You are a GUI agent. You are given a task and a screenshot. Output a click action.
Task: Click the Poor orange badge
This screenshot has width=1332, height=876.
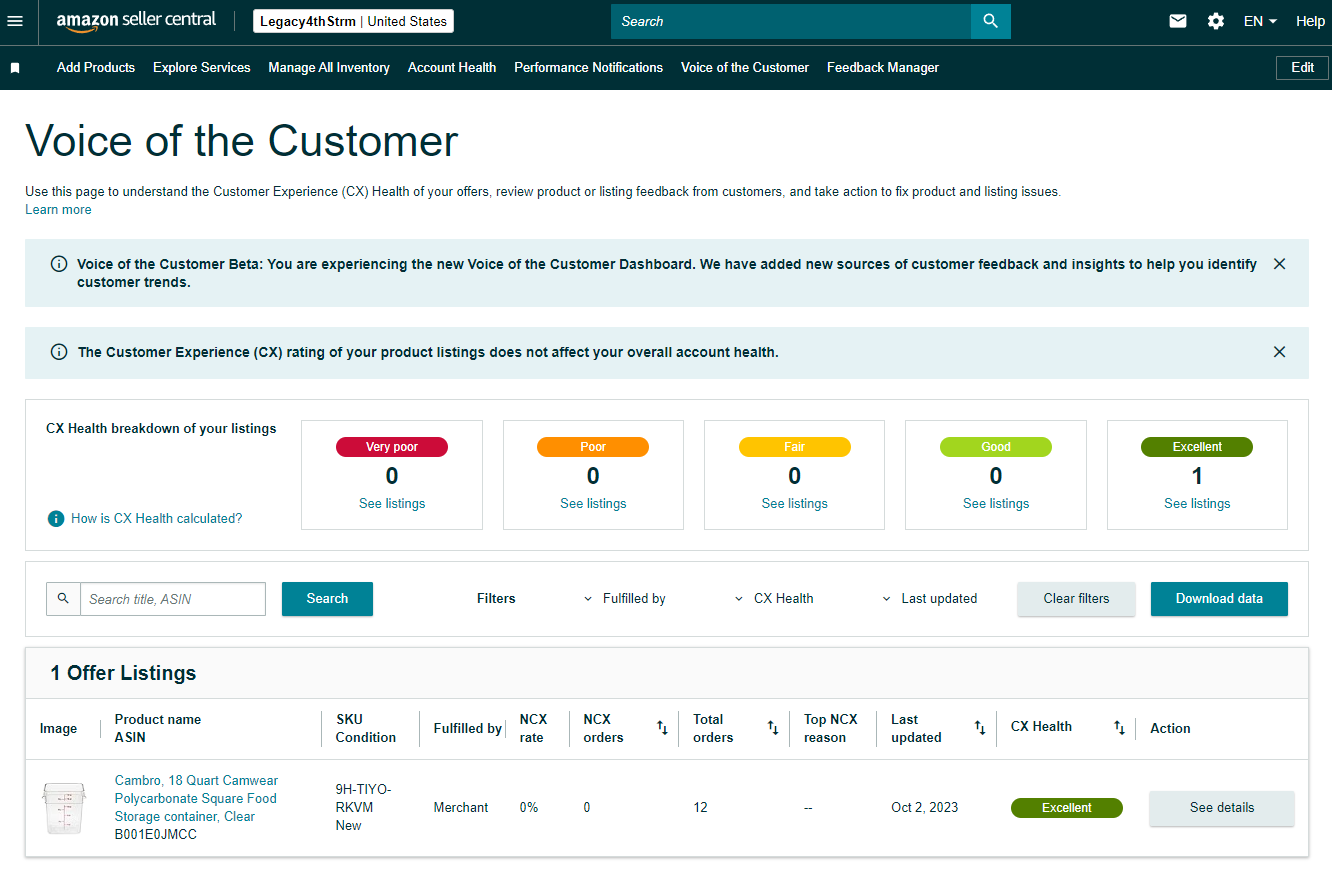tap(593, 447)
